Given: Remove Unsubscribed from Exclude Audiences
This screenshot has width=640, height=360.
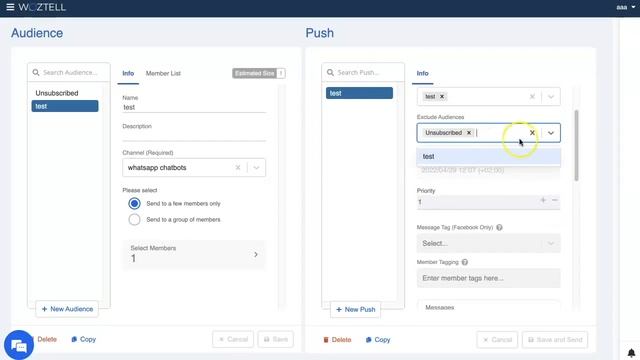Looking at the screenshot, I should pos(469,133).
